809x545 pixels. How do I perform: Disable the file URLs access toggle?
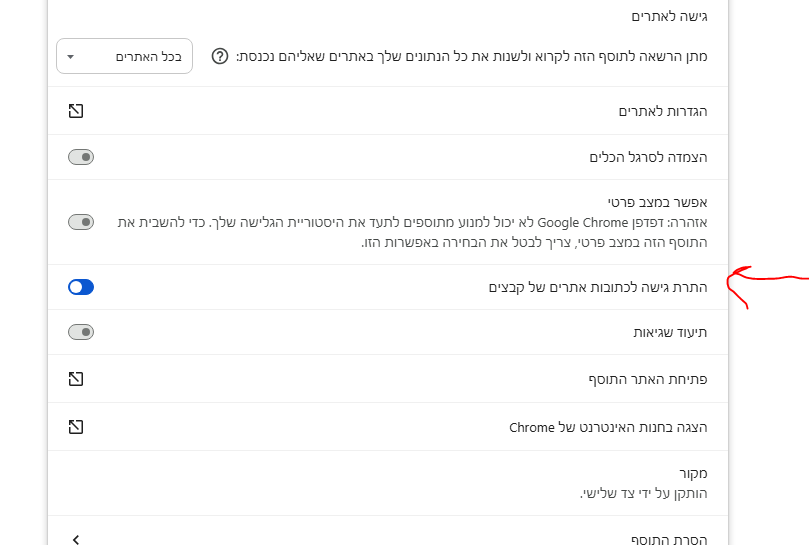[x=81, y=287]
